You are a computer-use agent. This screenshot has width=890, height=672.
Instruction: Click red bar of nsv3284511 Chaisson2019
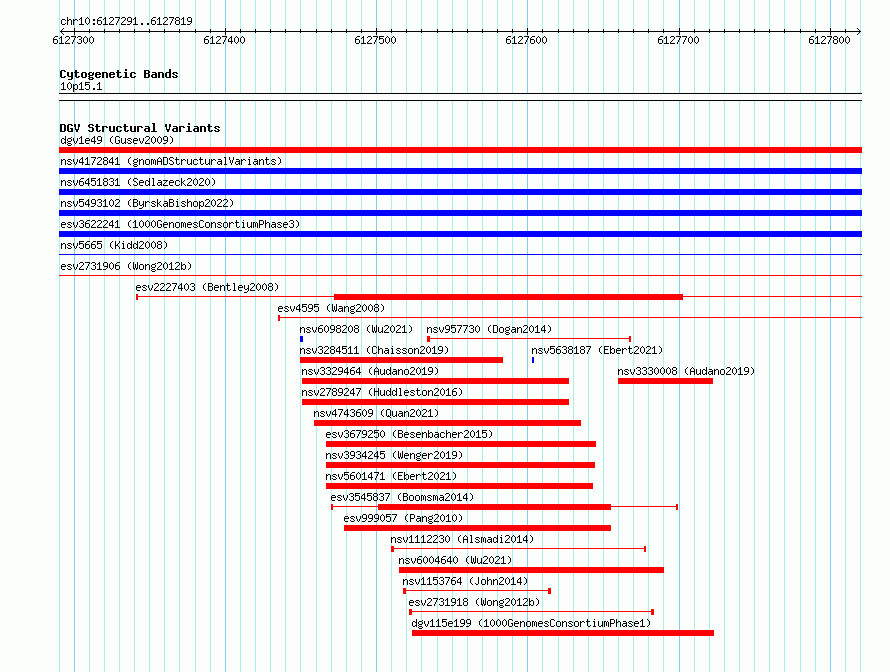click(x=401, y=360)
